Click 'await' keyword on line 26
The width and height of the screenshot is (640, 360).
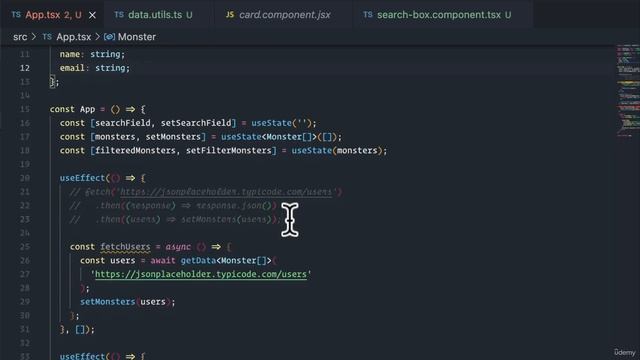point(163,260)
